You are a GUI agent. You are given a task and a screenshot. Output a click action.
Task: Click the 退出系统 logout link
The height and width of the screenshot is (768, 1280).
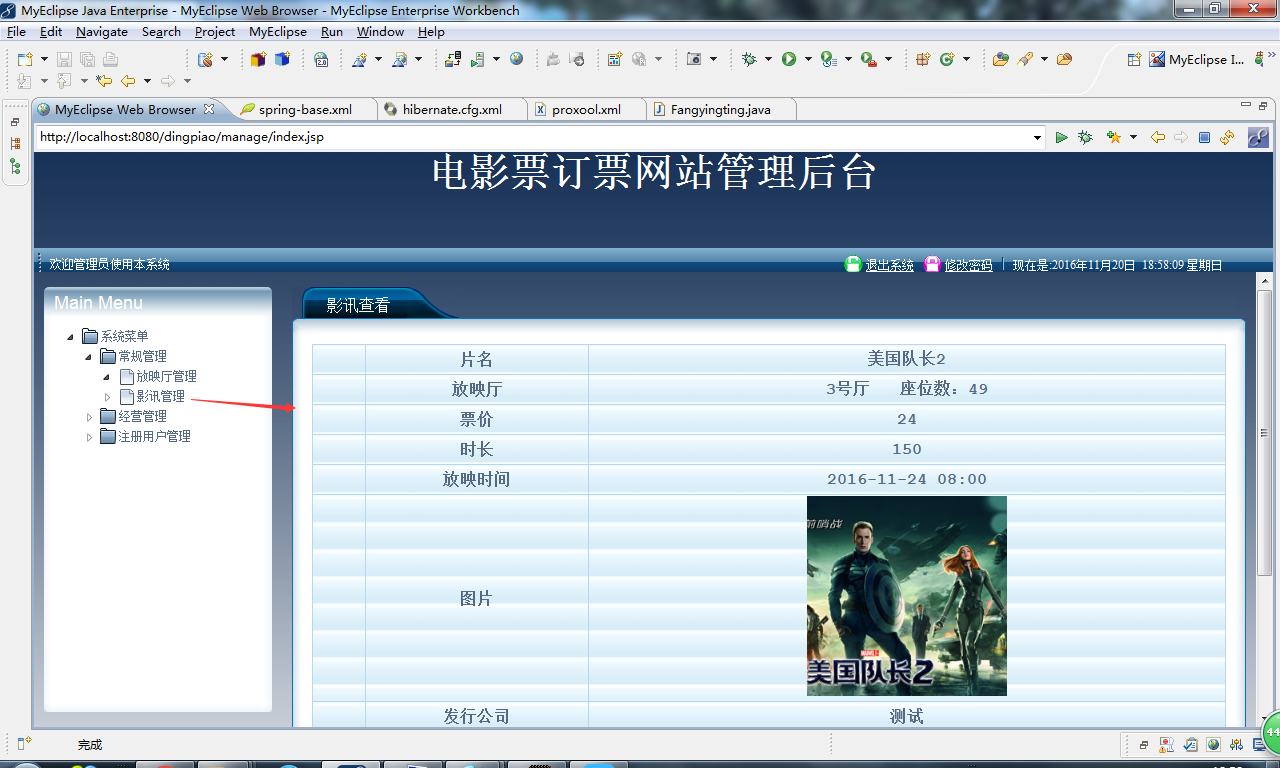click(890, 265)
